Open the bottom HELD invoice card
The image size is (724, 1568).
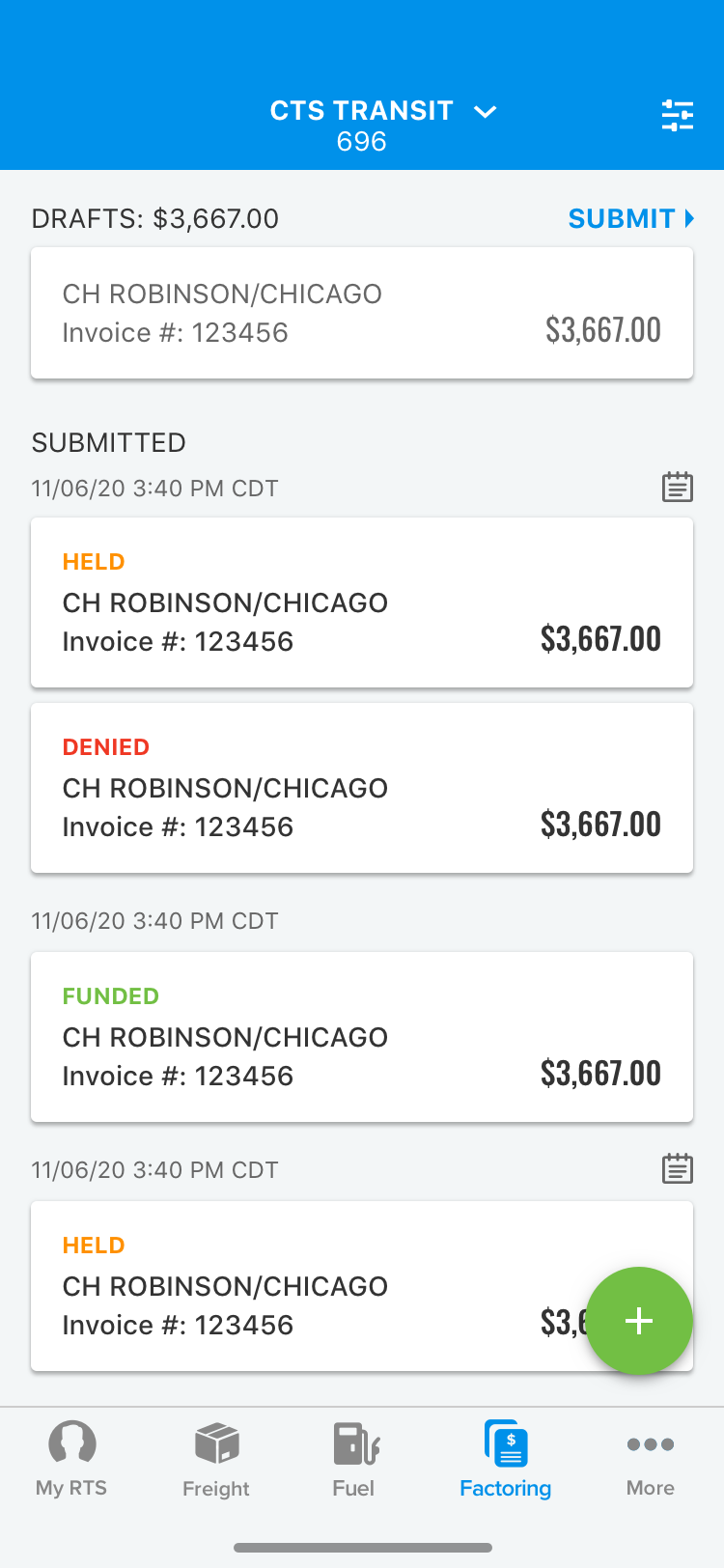click(x=290, y=1286)
